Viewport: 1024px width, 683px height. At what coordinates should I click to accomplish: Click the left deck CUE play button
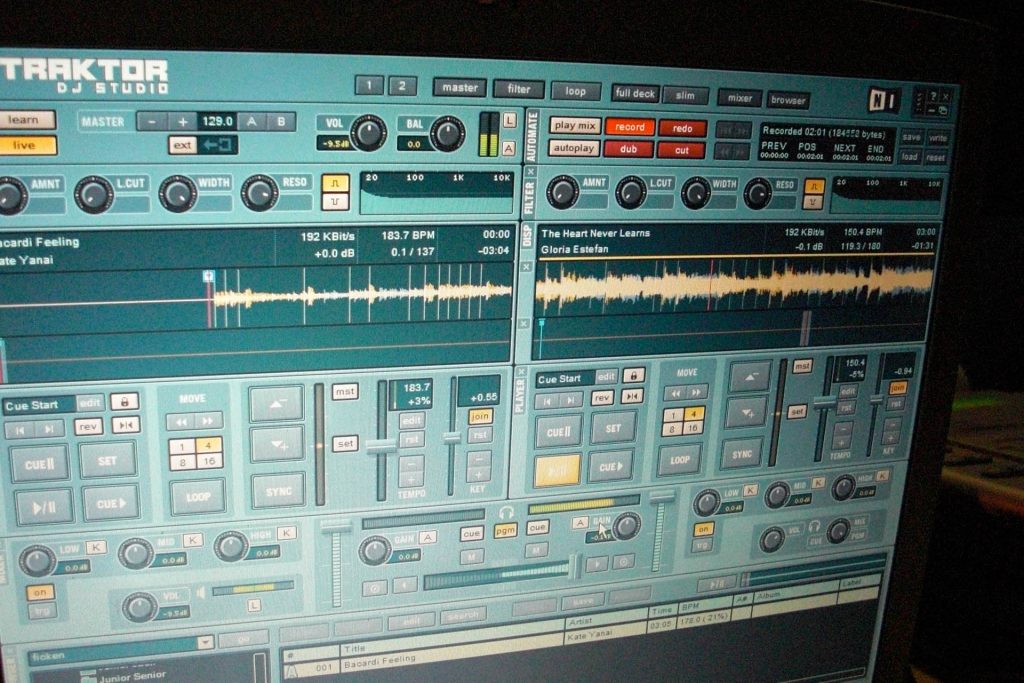tap(110, 503)
